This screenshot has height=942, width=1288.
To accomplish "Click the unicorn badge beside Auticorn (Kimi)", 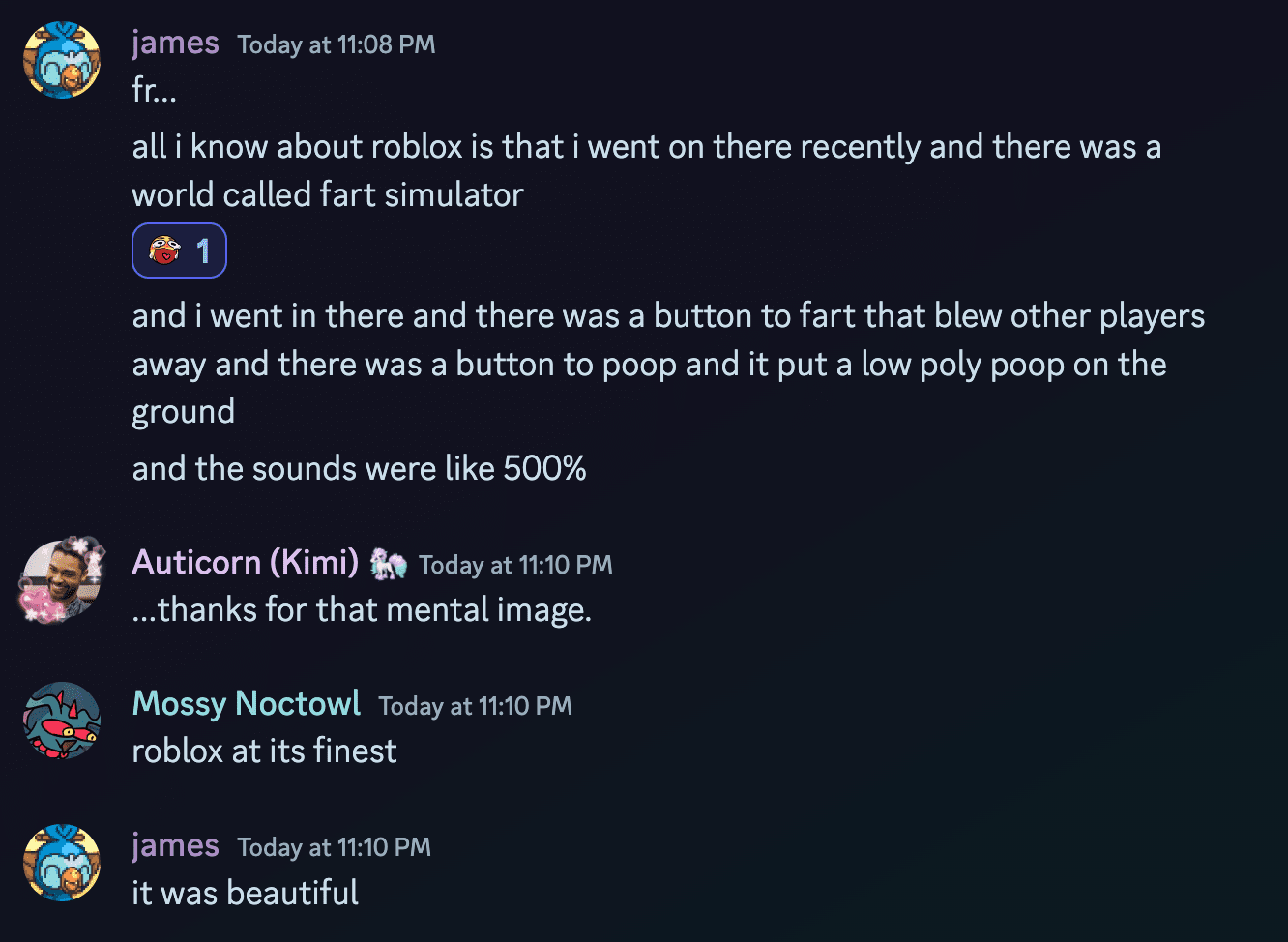I will pos(389,563).
